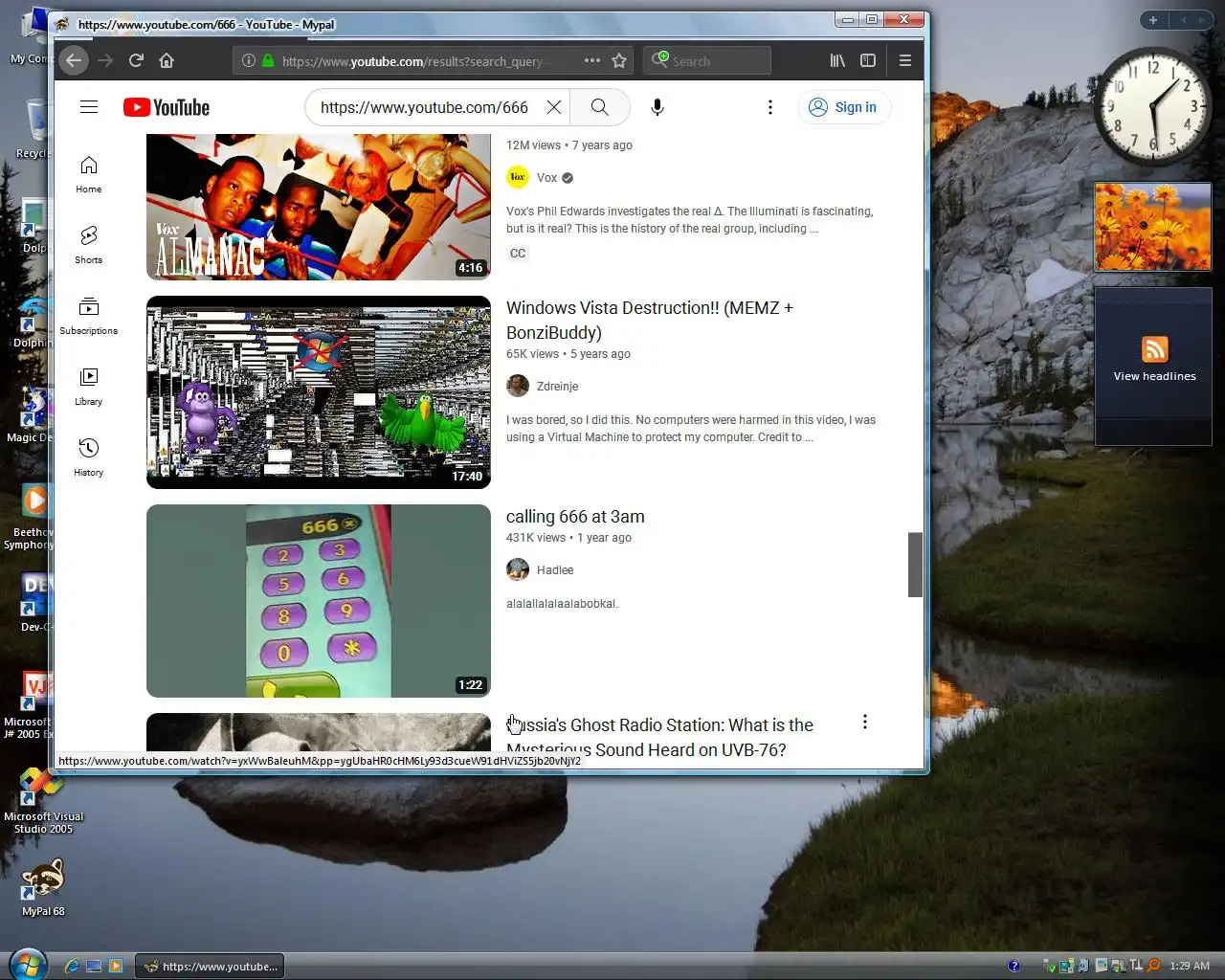Click the CC captions badge
The width and height of the screenshot is (1225, 980).
(x=518, y=254)
